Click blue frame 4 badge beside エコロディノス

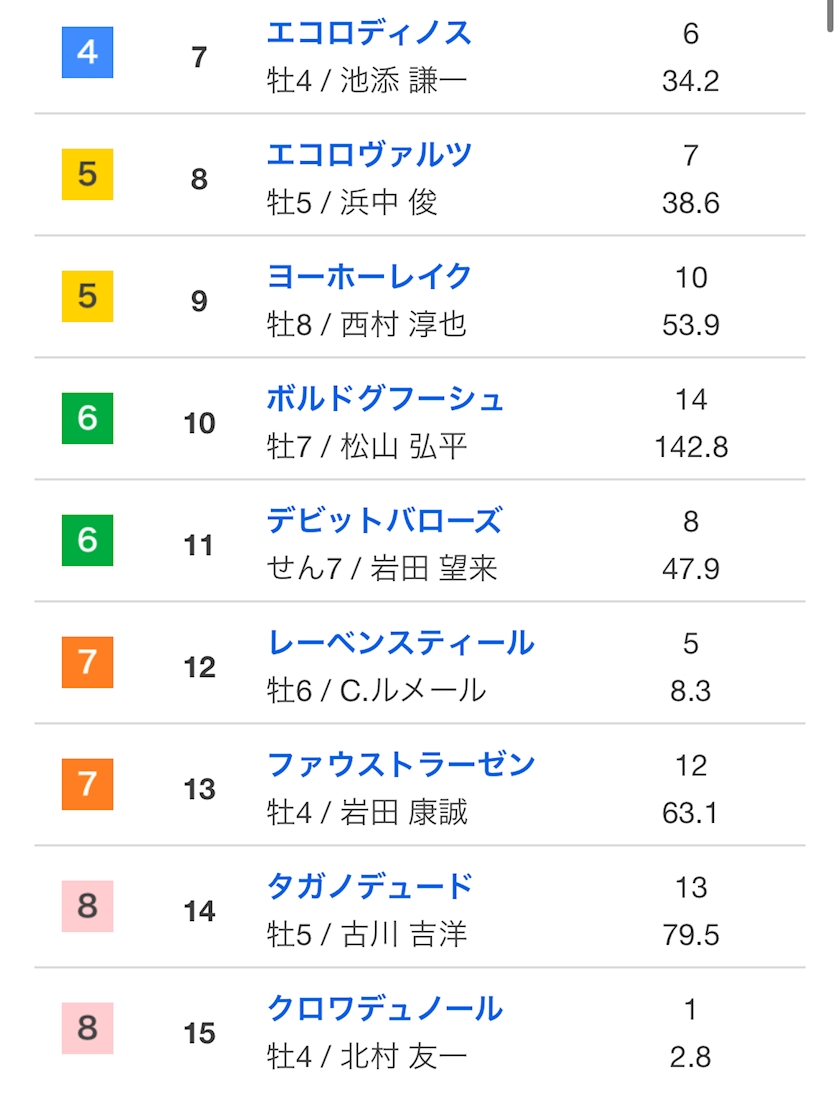[x=88, y=53]
